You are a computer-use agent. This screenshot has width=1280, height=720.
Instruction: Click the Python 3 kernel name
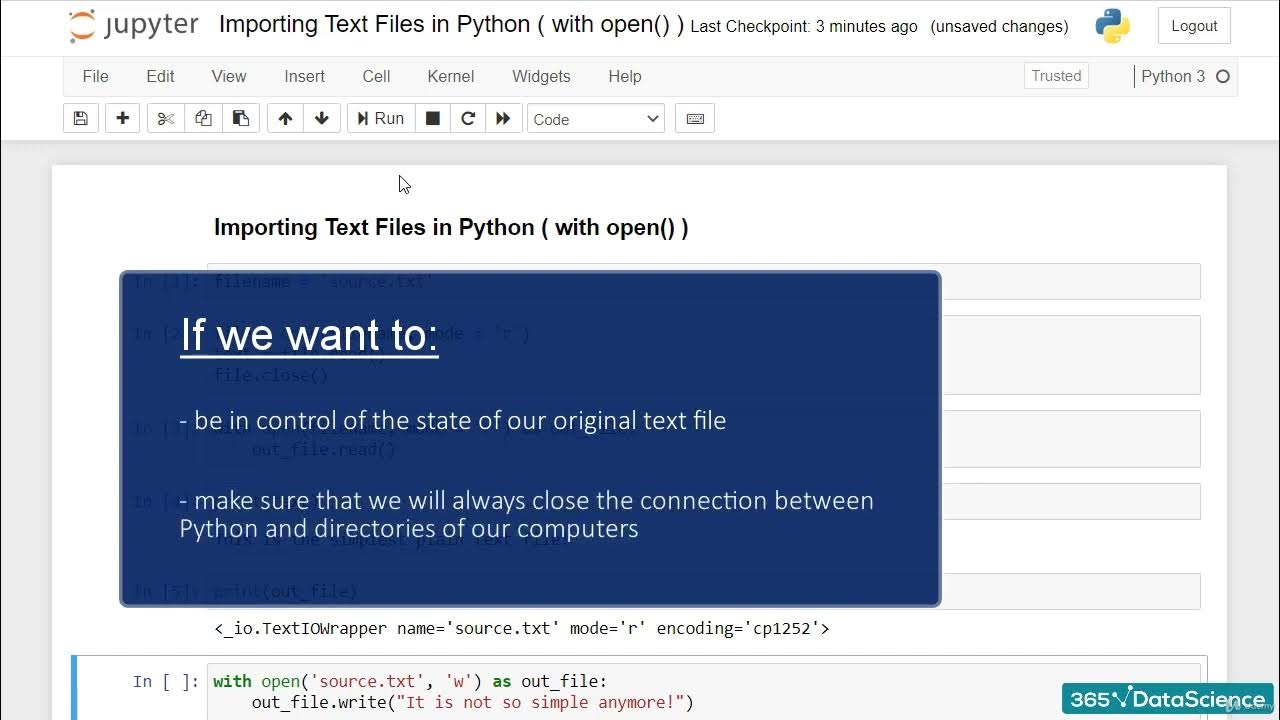(1173, 76)
